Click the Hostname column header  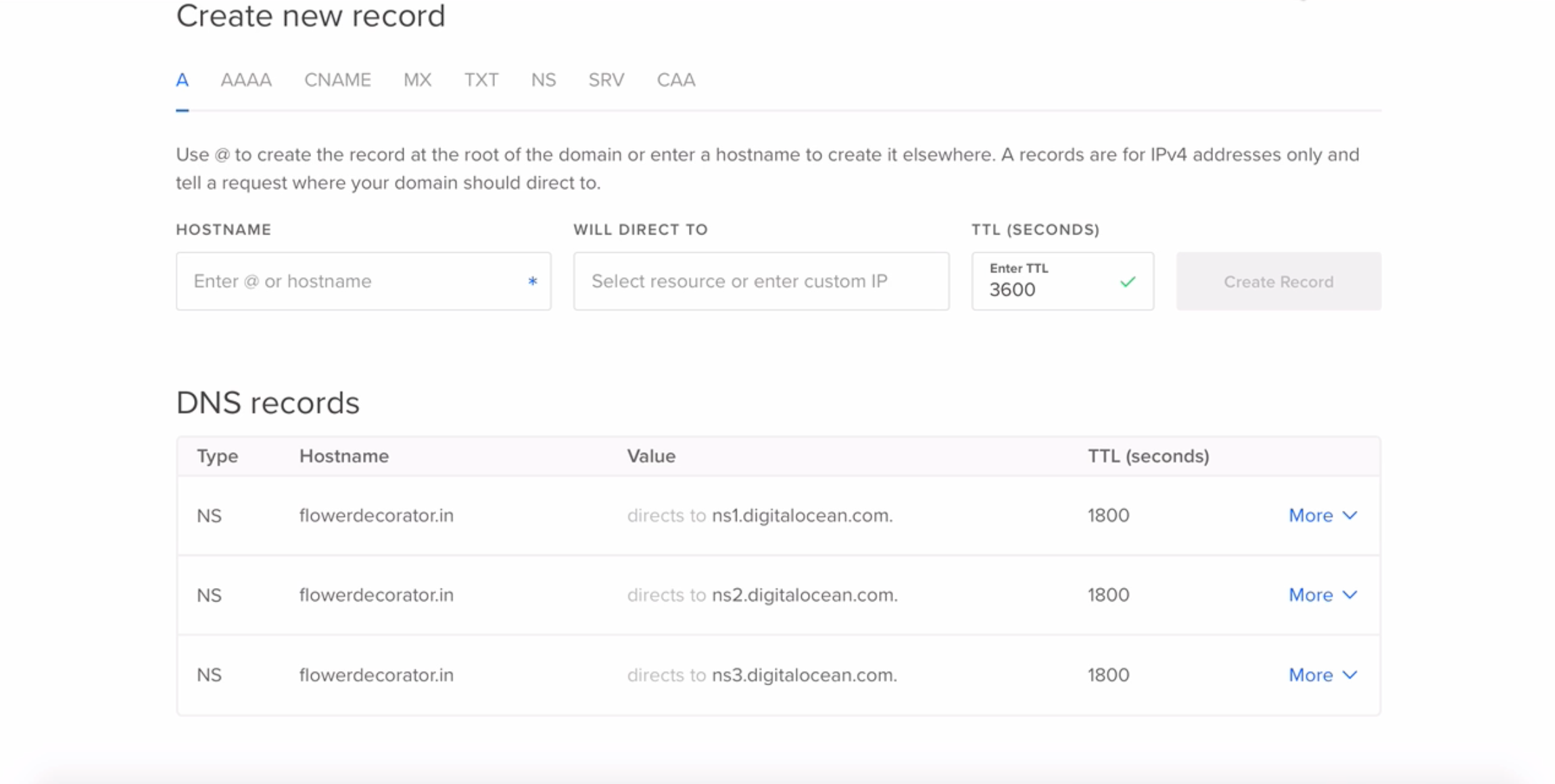click(344, 456)
